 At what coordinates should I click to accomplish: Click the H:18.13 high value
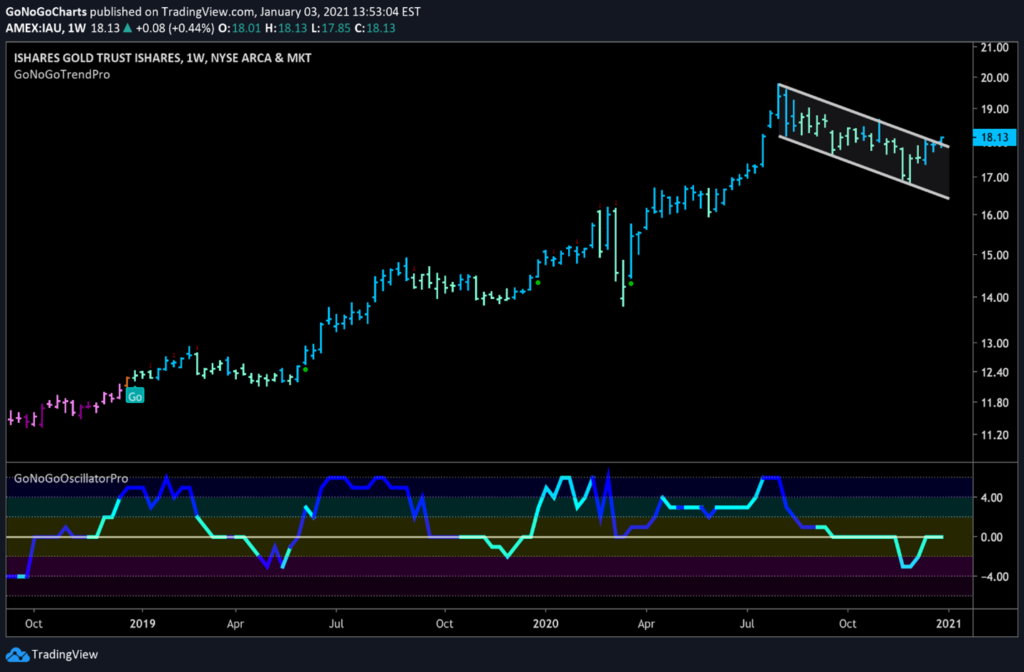[285, 28]
